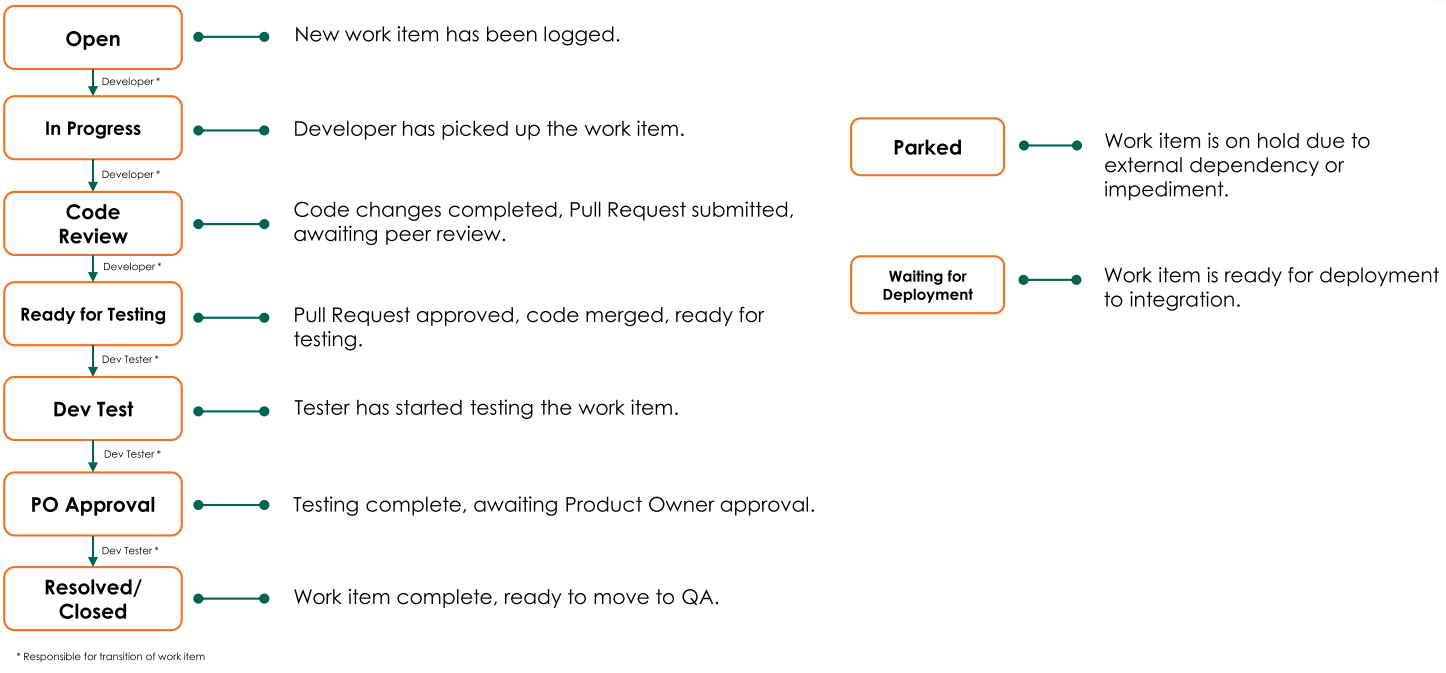Click the "Responsible for transition of work item" footnote
1446x673 pixels.
pos(110,657)
